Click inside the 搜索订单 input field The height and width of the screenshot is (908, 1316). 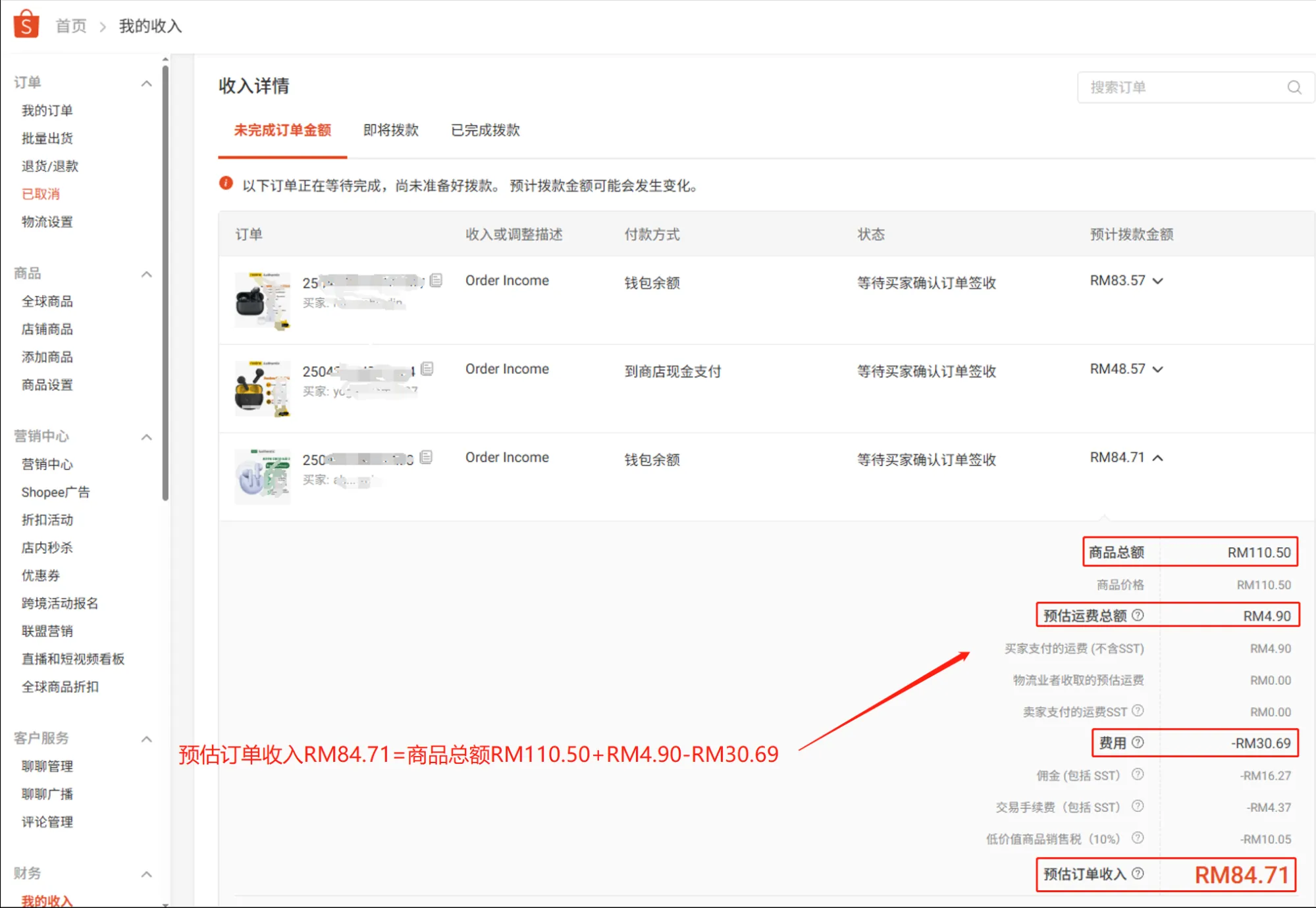(1178, 87)
